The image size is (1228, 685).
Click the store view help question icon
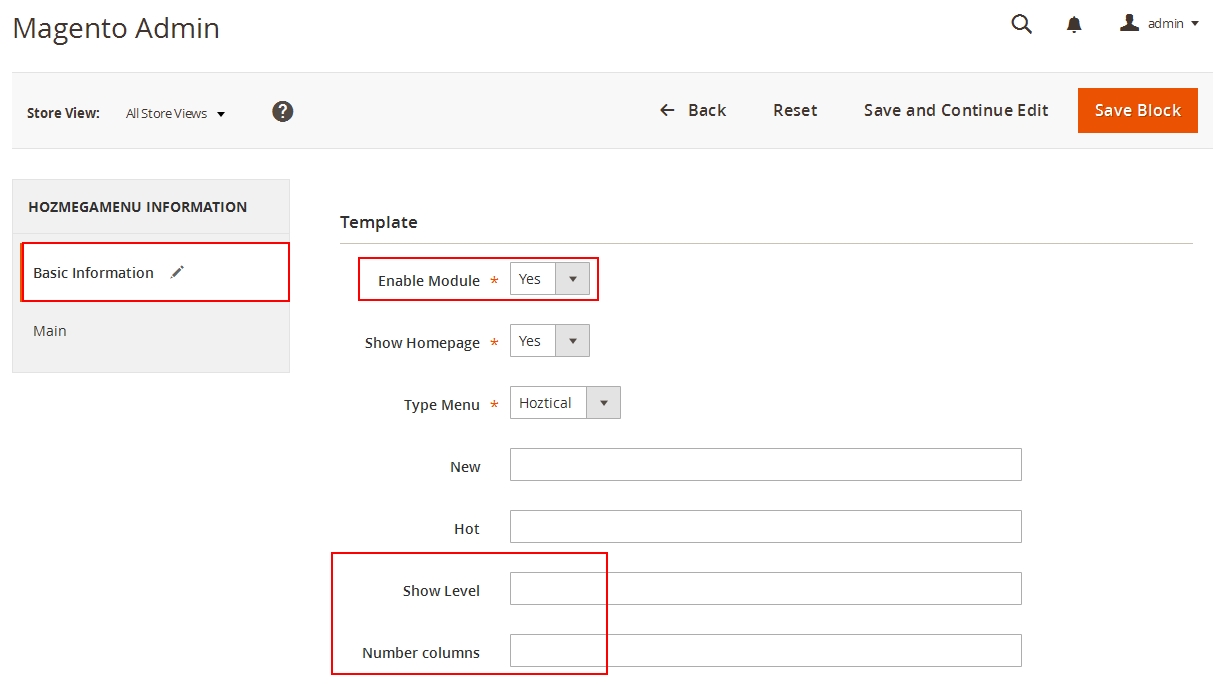283,112
